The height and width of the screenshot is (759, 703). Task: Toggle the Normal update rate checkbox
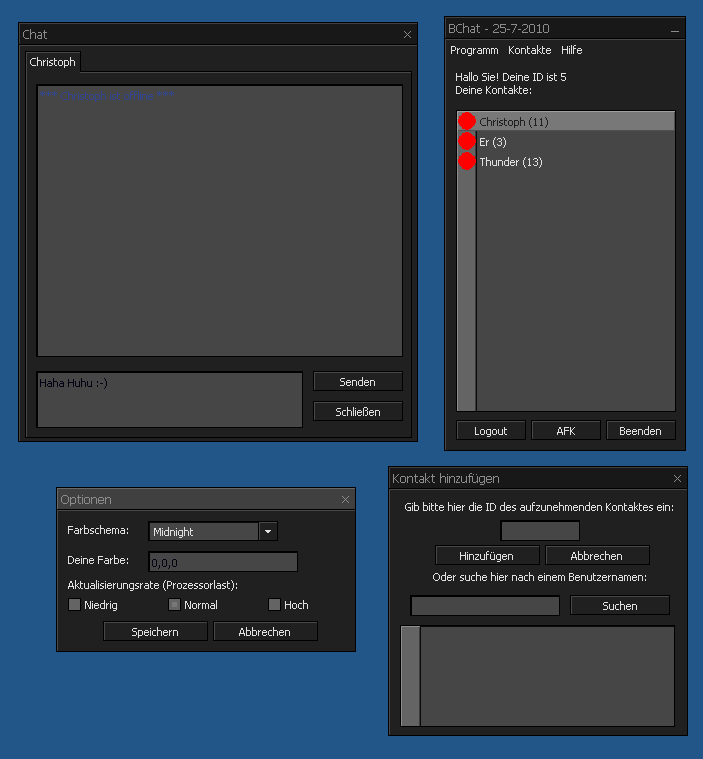coord(174,604)
